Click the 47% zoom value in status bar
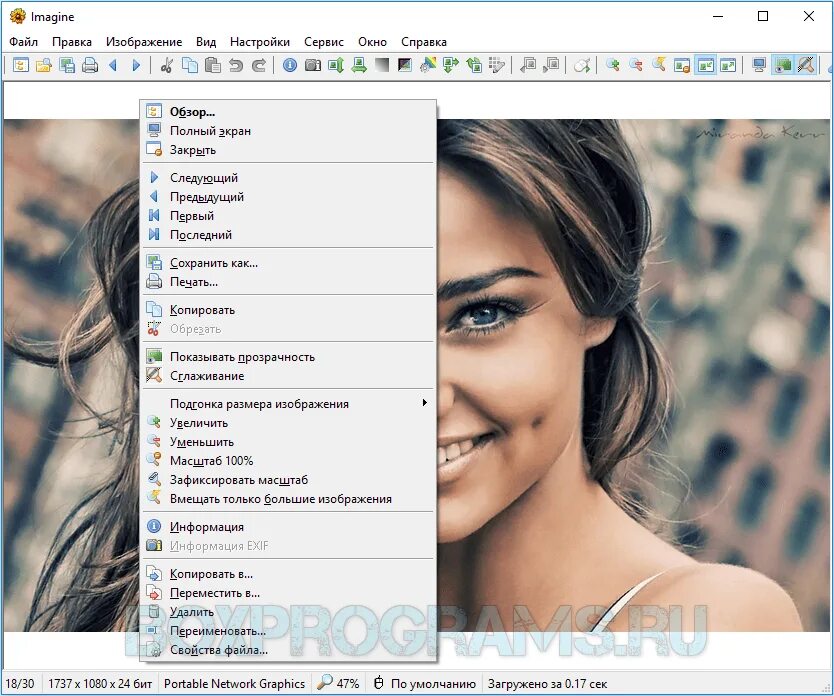 347,684
